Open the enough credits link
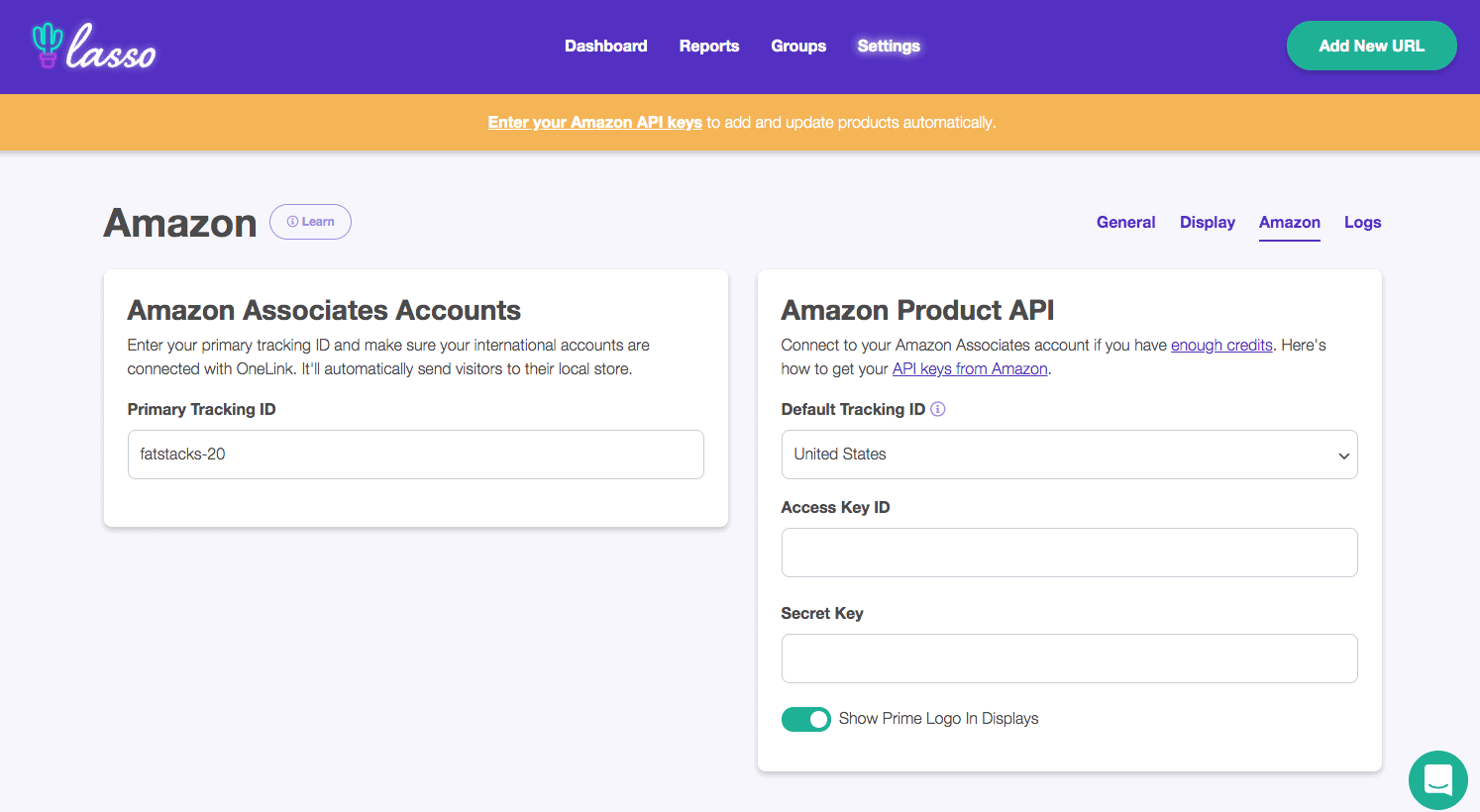Image resolution: width=1480 pixels, height=812 pixels. coord(1221,345)
